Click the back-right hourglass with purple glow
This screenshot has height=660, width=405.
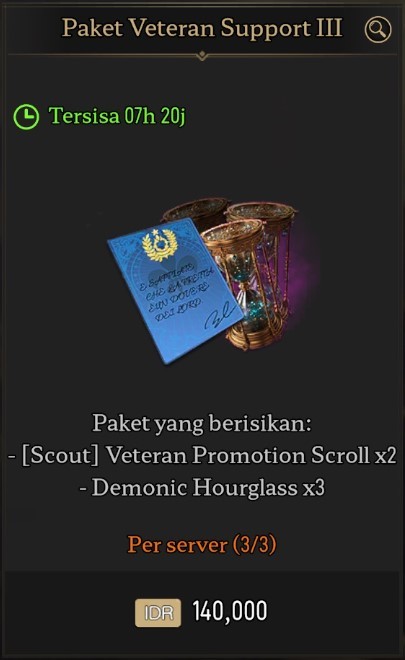269,253
